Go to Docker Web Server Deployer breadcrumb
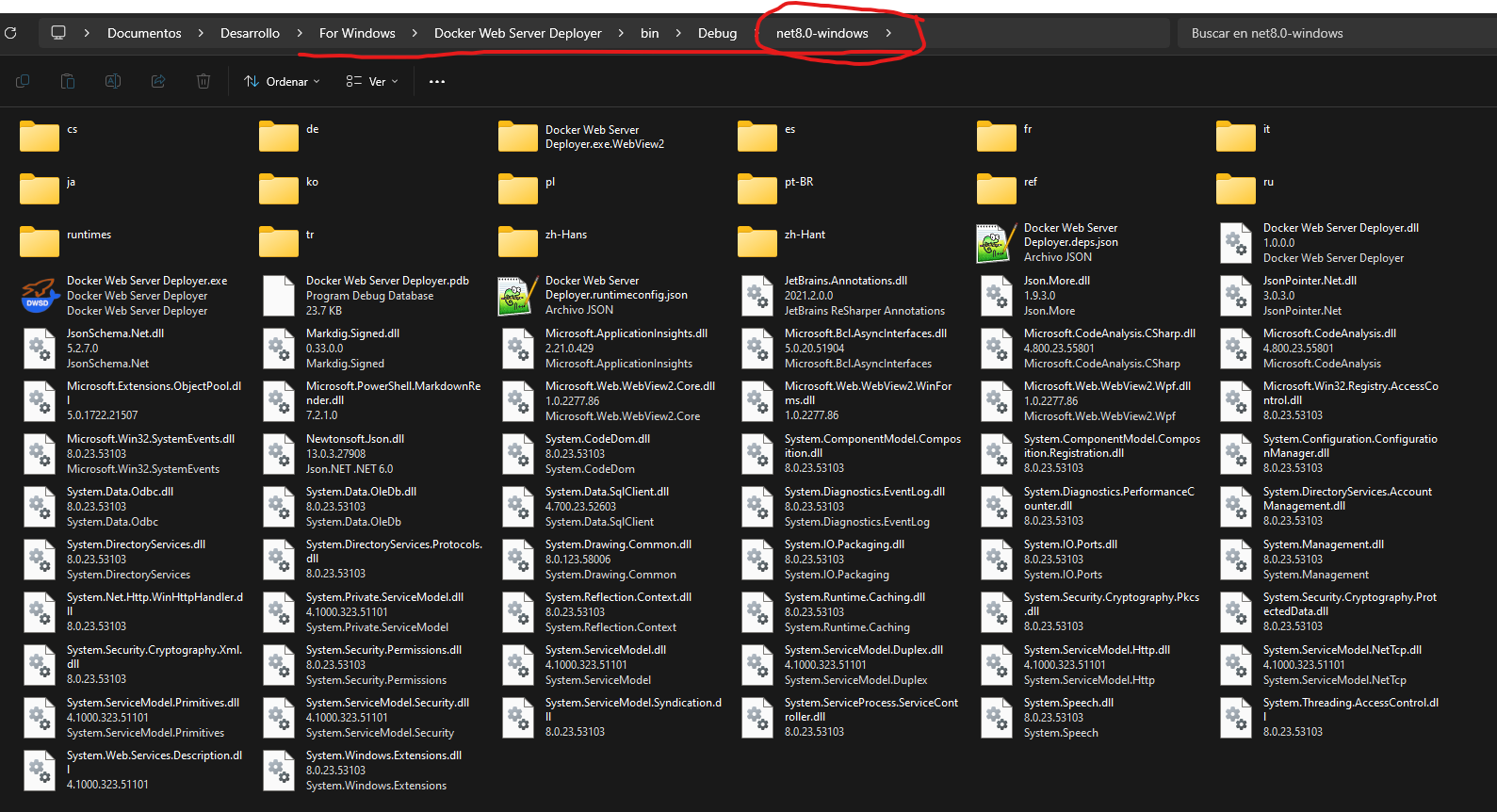Screen dimensions: 1497x812 517,33
